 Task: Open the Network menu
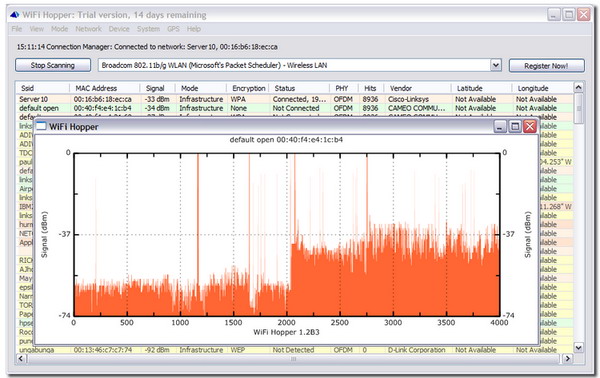(88, 29)
